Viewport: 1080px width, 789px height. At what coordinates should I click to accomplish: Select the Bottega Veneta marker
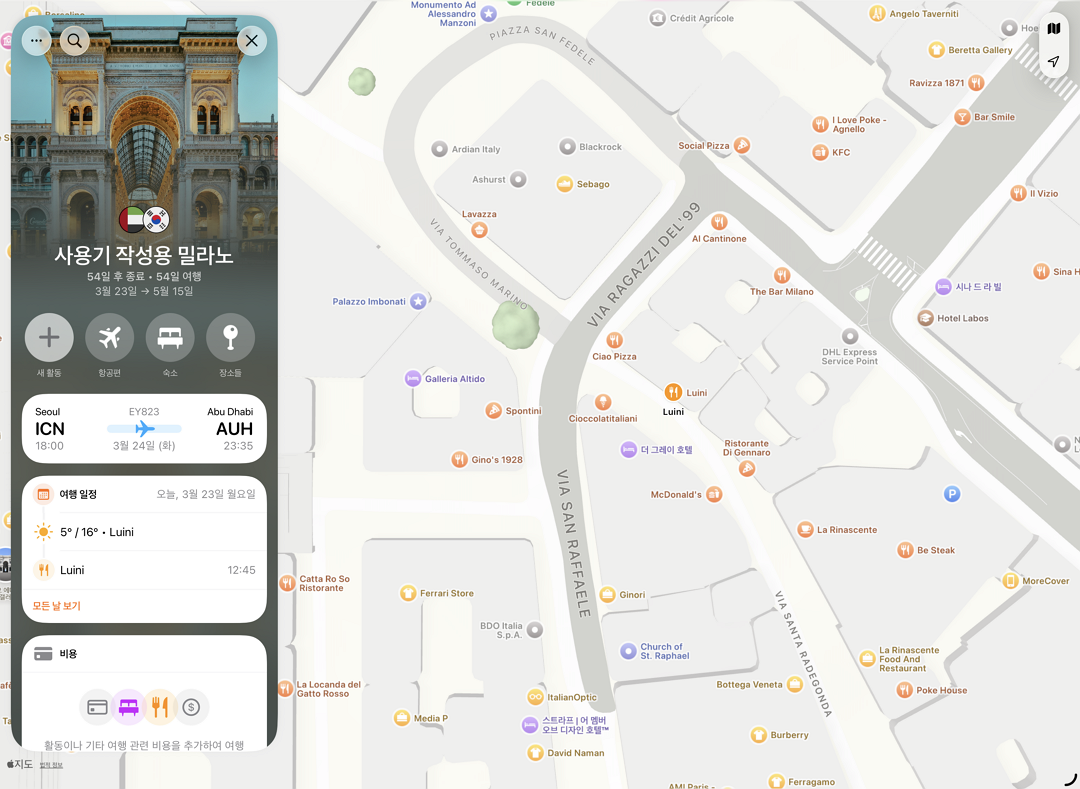[x=795, y=684]
